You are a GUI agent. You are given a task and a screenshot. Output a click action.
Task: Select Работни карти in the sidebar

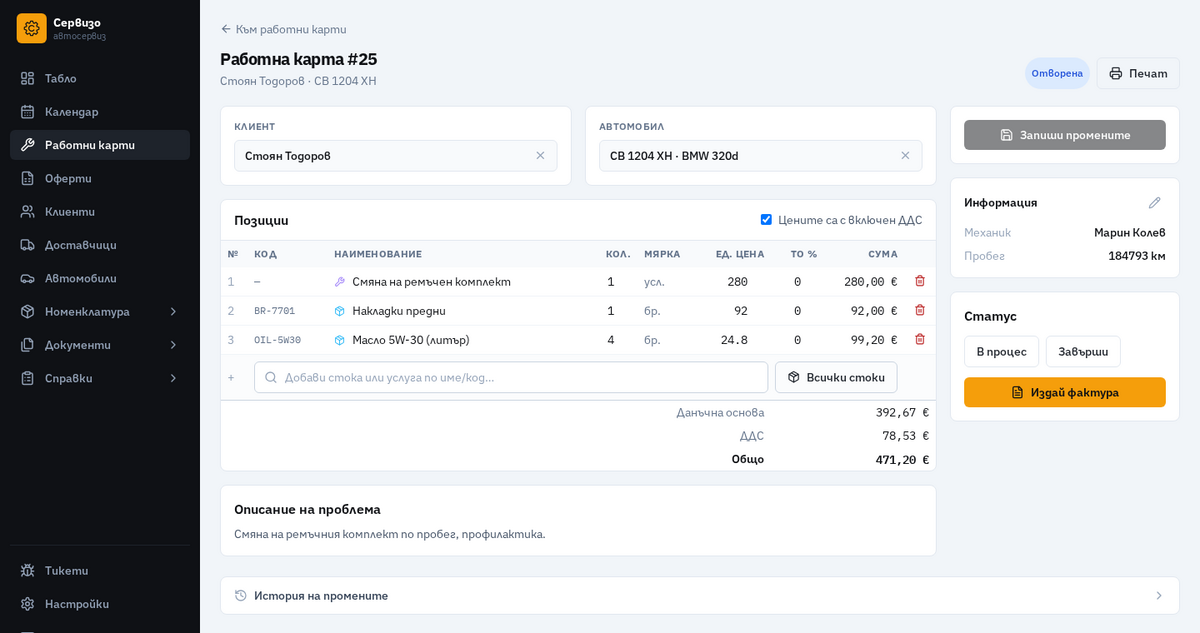pyautogui.click(x=100, y=145)
